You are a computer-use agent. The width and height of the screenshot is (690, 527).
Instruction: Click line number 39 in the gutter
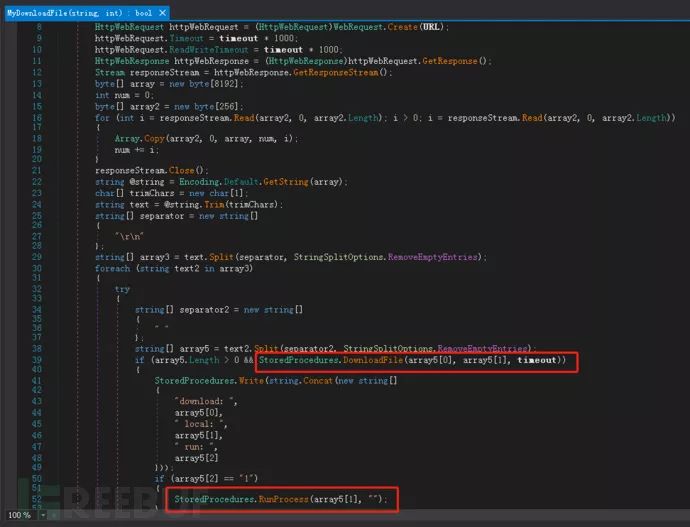point(37,360)
